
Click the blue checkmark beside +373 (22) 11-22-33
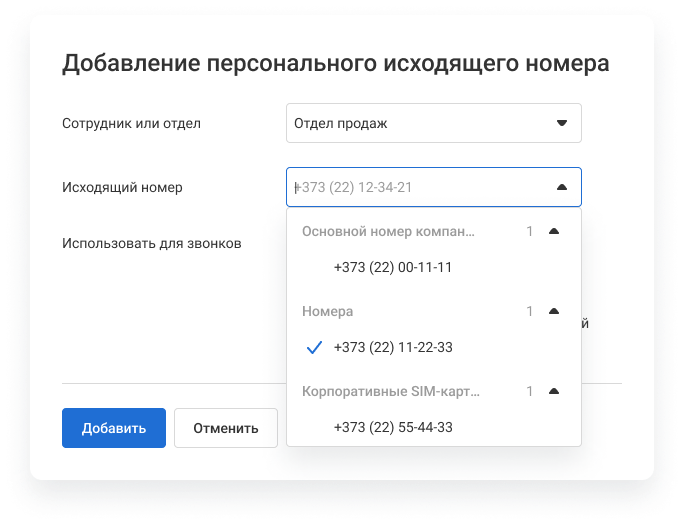pyautogui.click(x=314, y=348)
